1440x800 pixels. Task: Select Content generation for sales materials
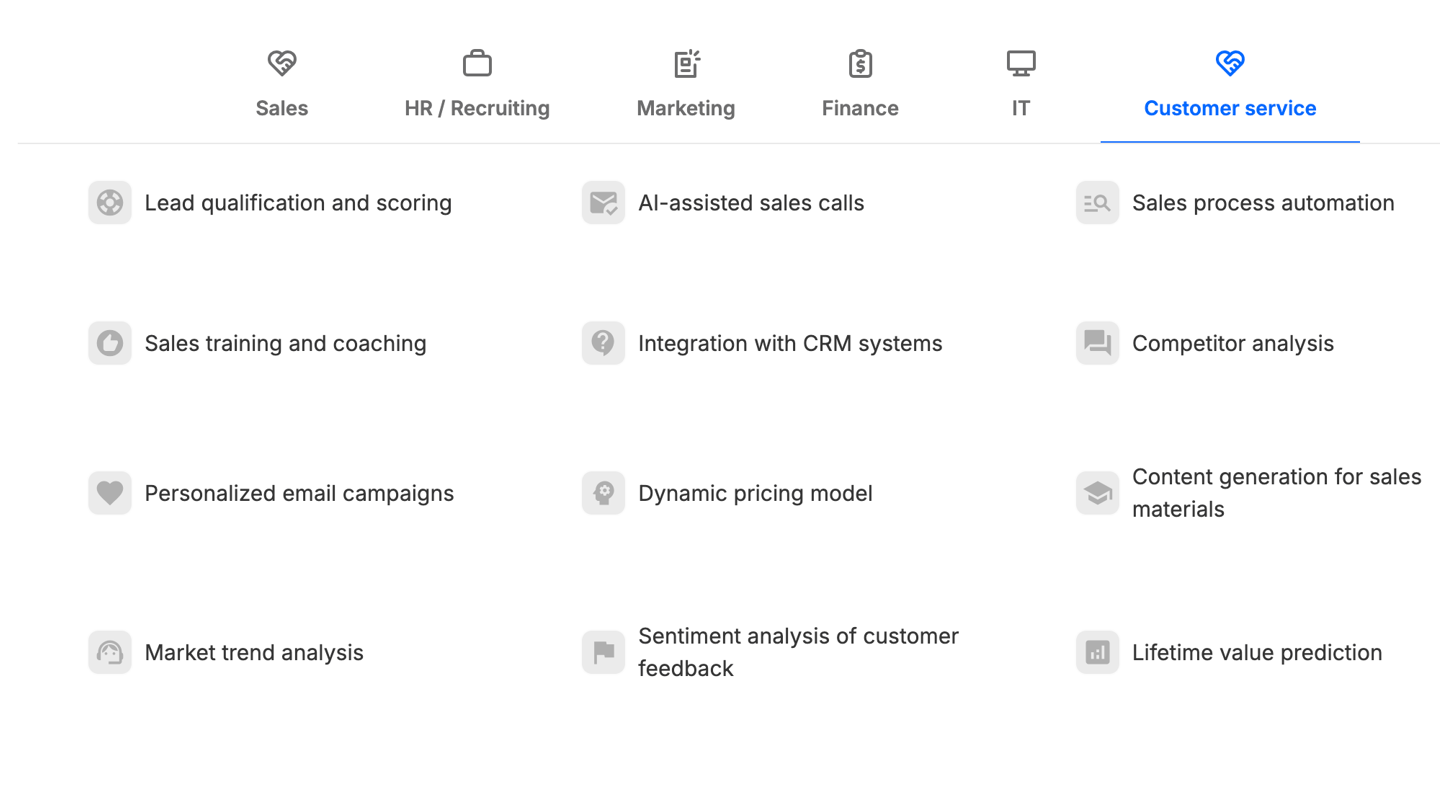1277,493
